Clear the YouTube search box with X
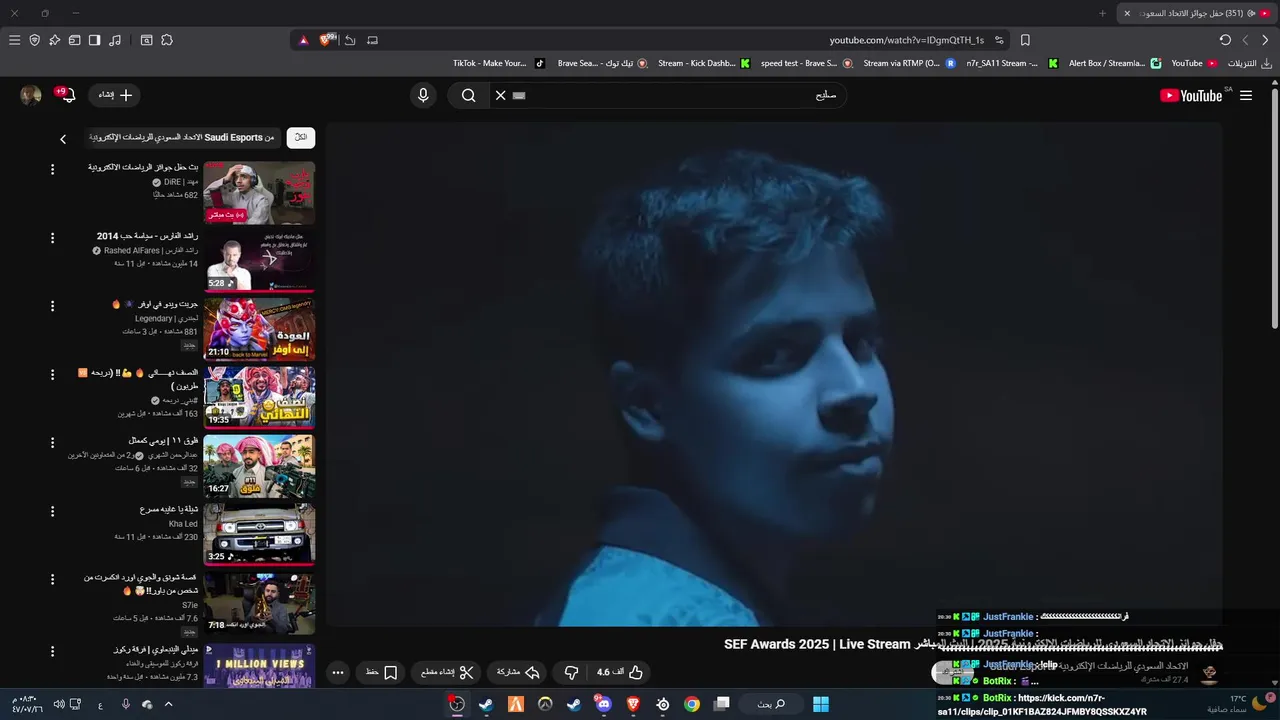Viewport: 1280px width, 720px height. (500, 95)
